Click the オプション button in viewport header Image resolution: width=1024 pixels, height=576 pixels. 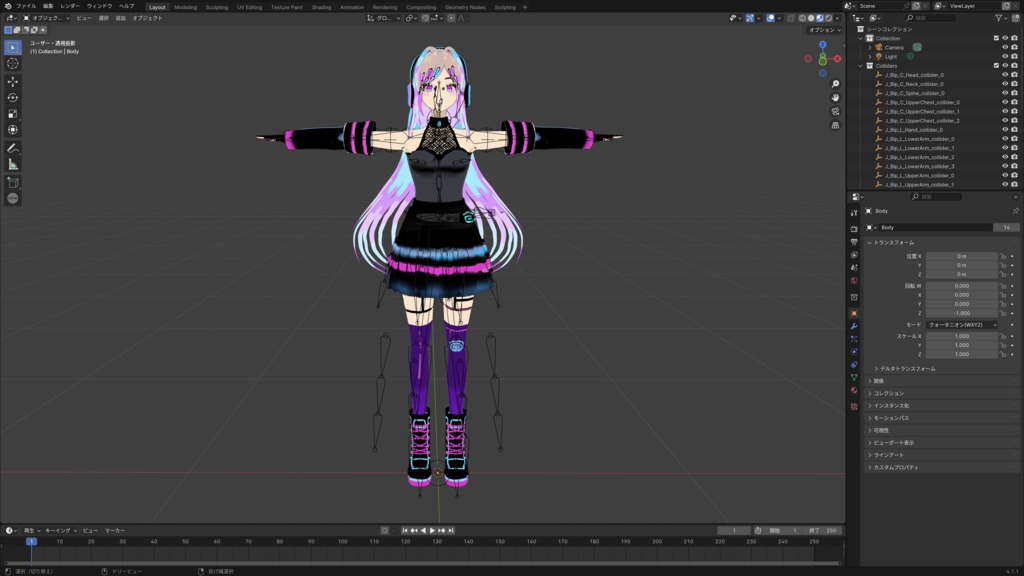tap(824, 30)
